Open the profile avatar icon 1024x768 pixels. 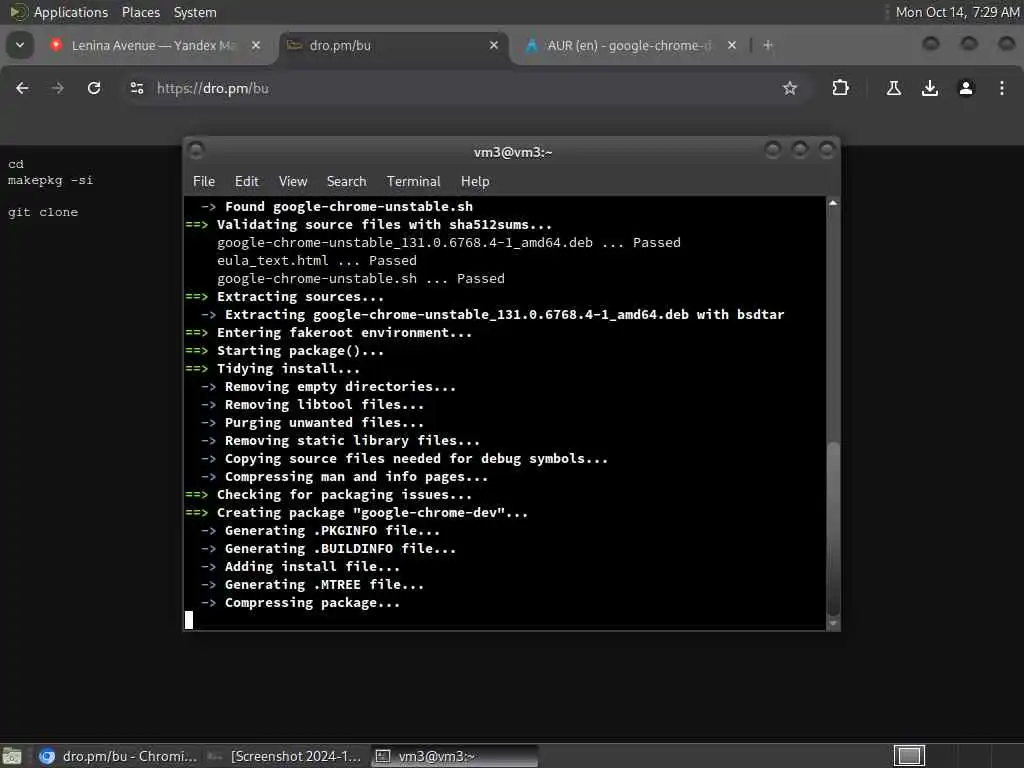click(x=966, y=88)
